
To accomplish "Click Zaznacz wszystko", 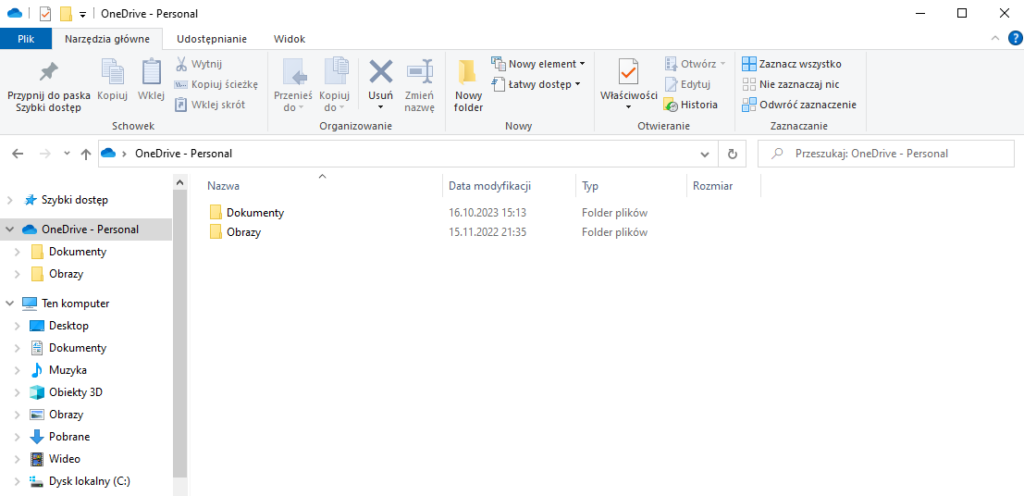I will coord(792,64).
